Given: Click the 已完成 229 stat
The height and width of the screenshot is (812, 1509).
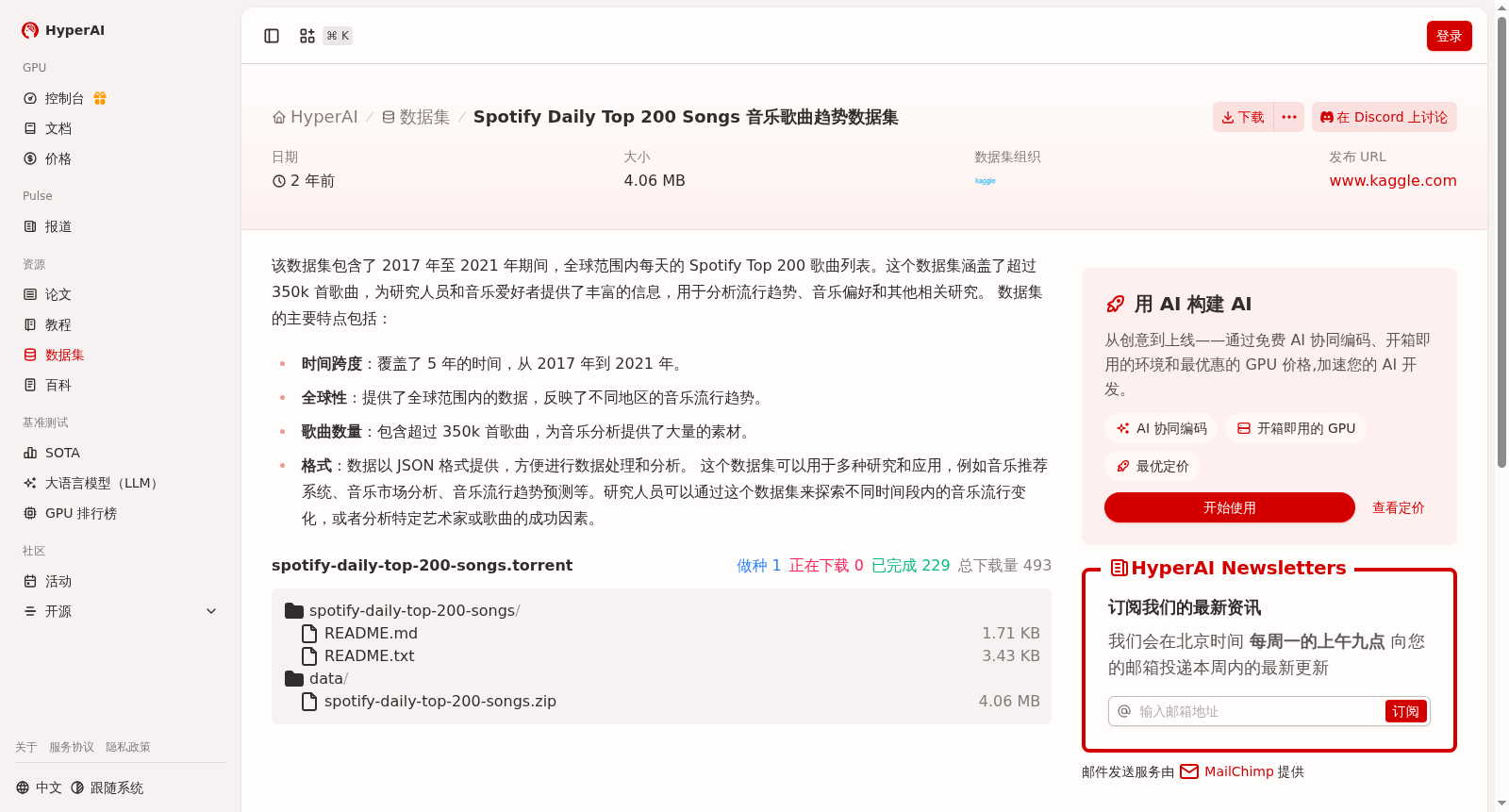Looking at the screenshot, I should 910,565.
